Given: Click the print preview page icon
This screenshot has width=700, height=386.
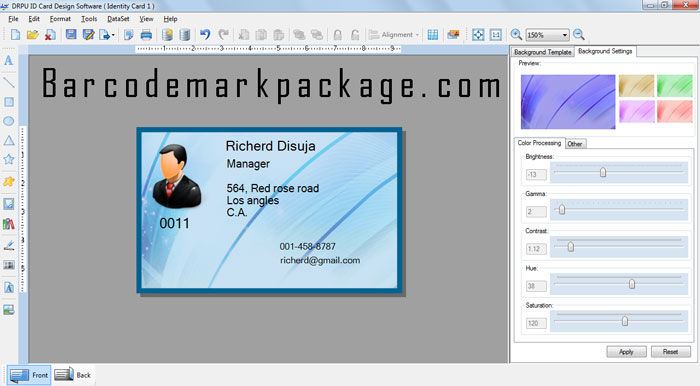Looking at the screenshot, I should click(x=129, y=35).
